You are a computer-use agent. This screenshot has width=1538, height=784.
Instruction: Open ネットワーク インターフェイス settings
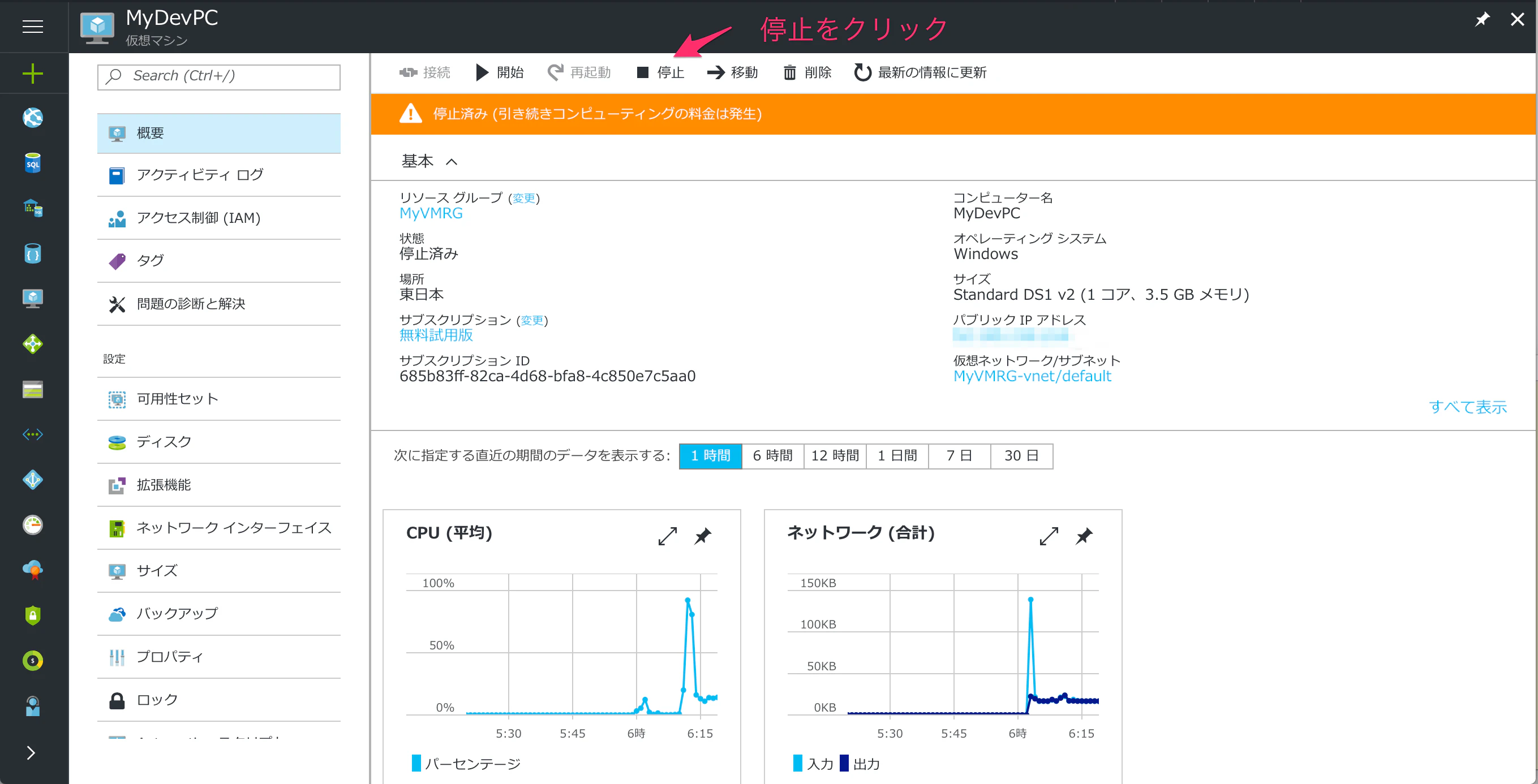click(x=219, y=528)
